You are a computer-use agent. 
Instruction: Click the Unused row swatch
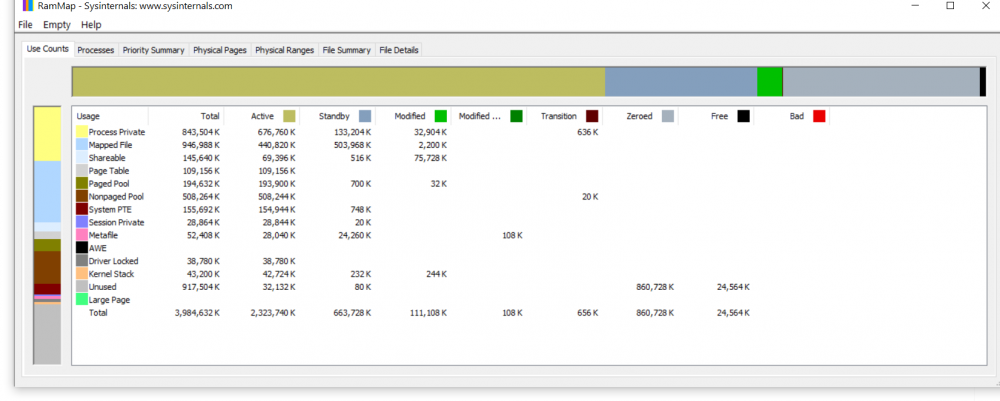pyautogui.click(x=82, y=286)
